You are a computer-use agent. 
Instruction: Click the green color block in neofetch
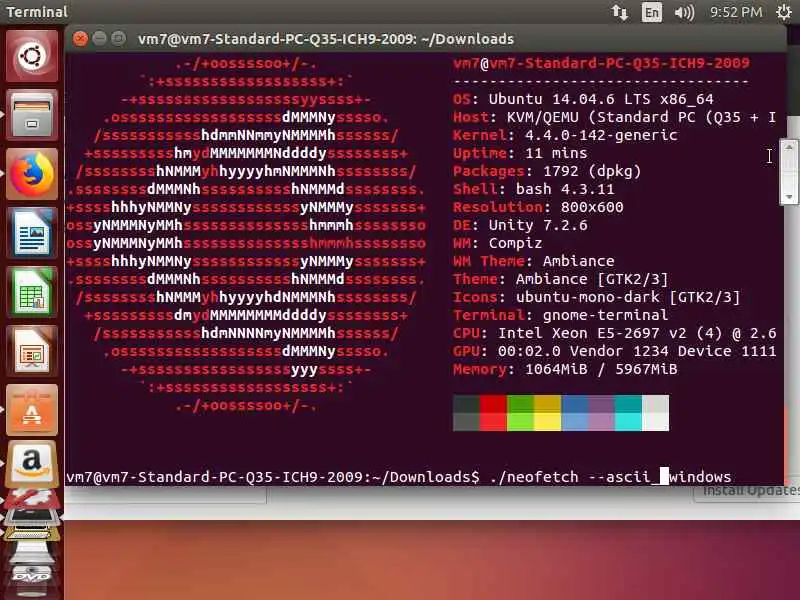(x=520, y=413)
